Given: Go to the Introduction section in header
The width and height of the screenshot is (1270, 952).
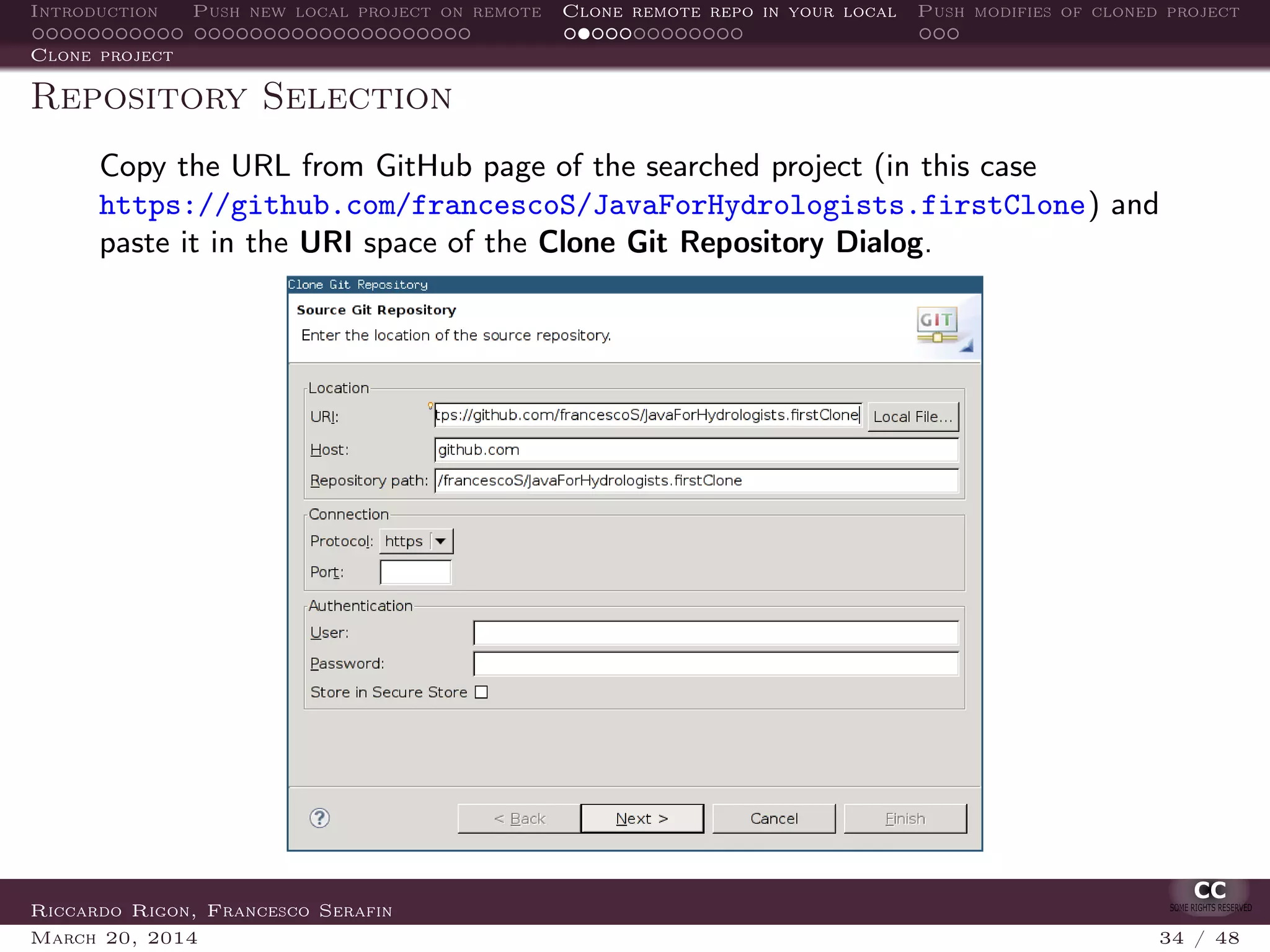Looking at the screenshot, I should point(94,12).
